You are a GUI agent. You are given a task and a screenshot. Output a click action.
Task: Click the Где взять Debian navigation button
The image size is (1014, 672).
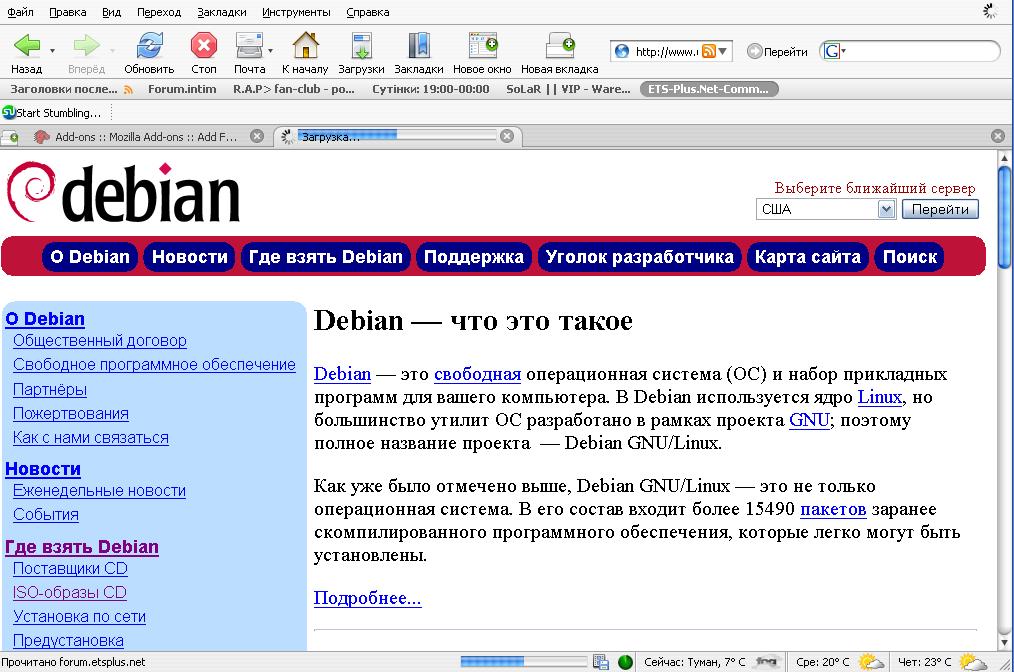click(x=326, y=257)
